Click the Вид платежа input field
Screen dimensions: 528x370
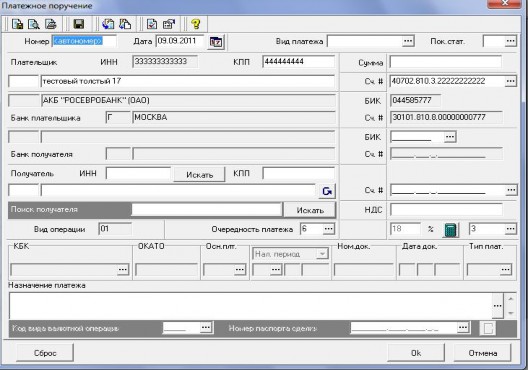point(365,41)
